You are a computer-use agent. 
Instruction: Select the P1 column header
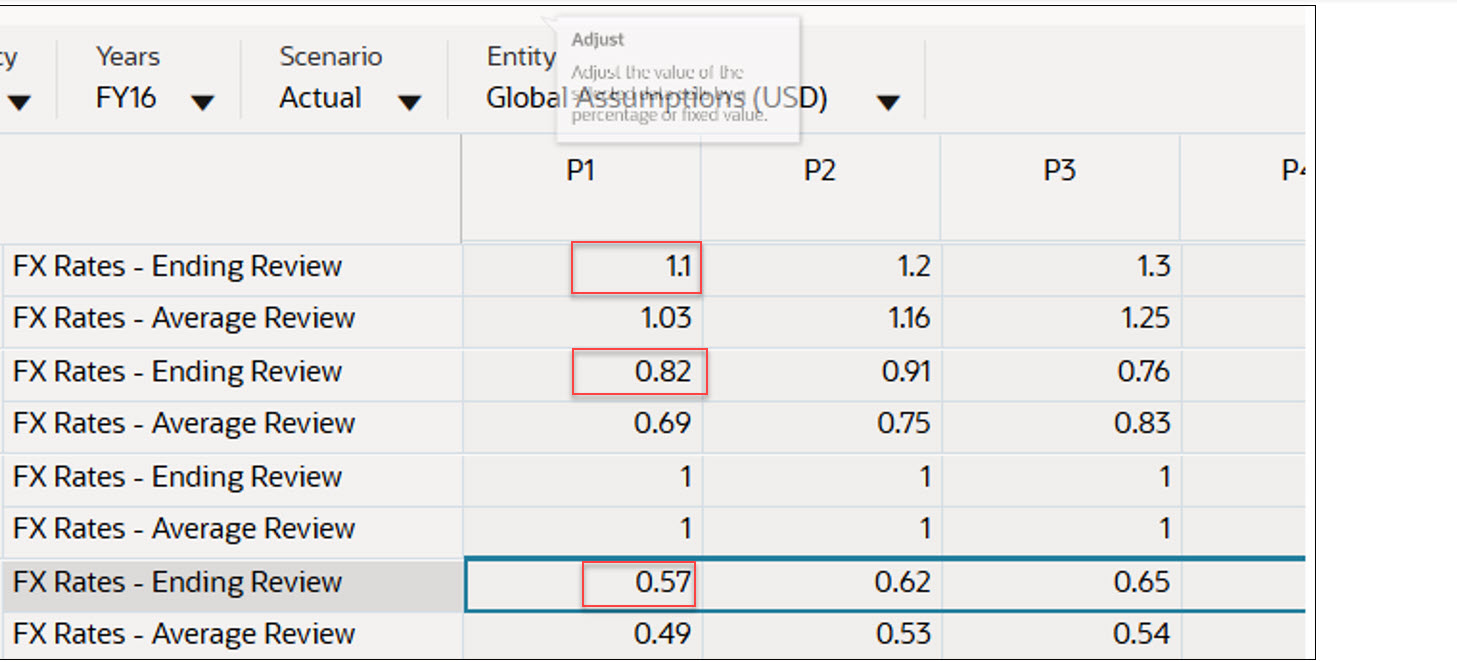580,171
